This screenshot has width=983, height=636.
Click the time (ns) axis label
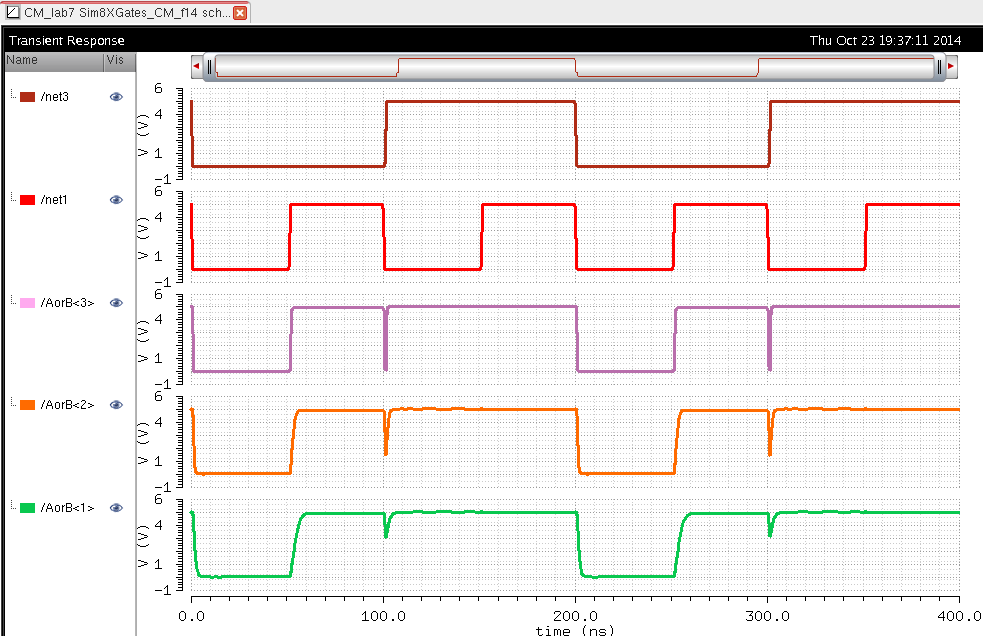[575, 630]
